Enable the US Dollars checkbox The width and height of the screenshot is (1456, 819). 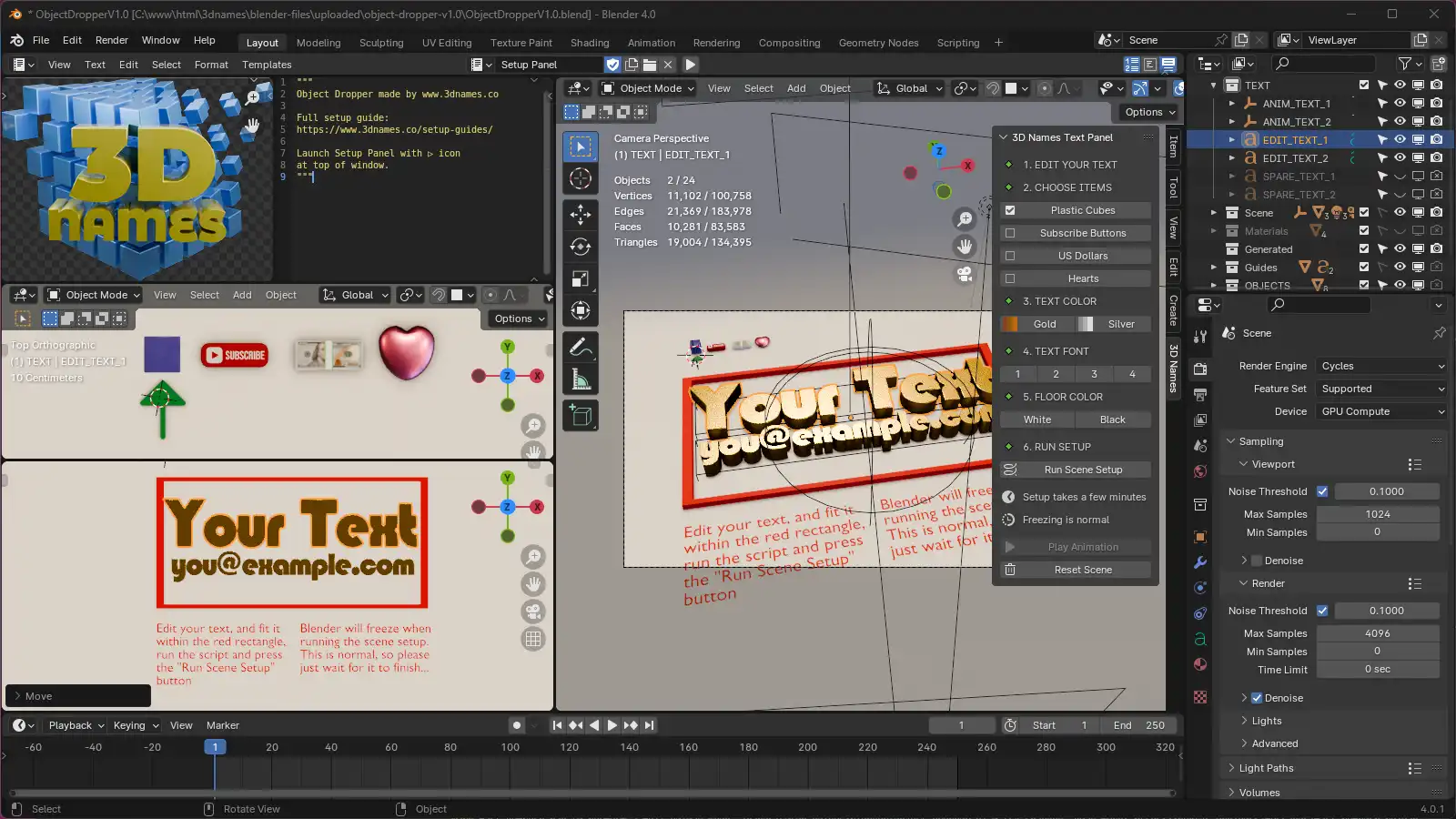1009,256
